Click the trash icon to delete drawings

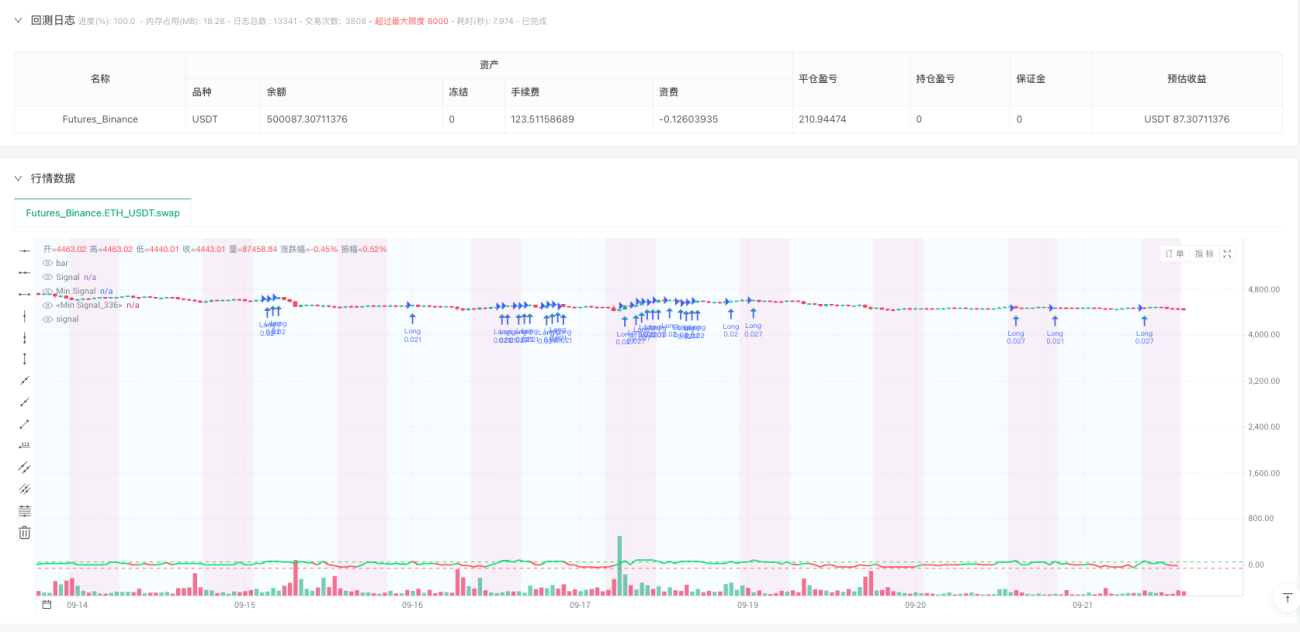pos(25,532)
